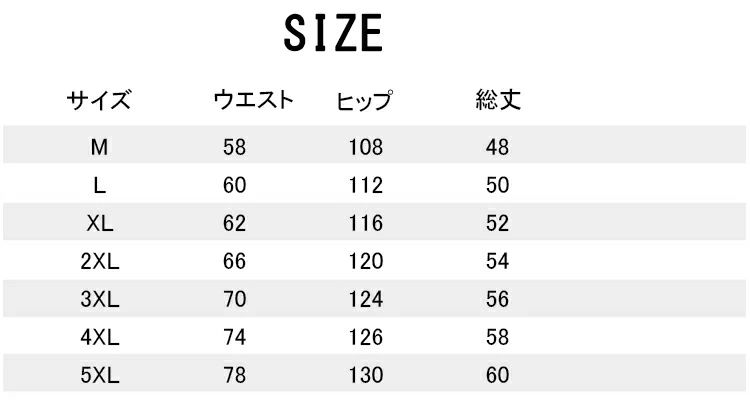Click the SIZE title heading

click(334, 33)
